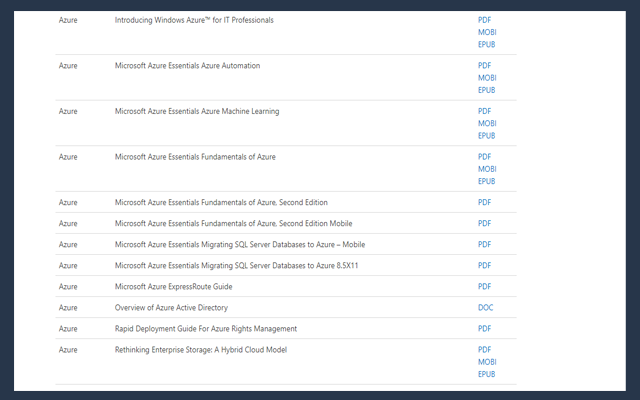
Task: Open PDF of Fundamentals of Azure first edition
Action: pos(484,157)
